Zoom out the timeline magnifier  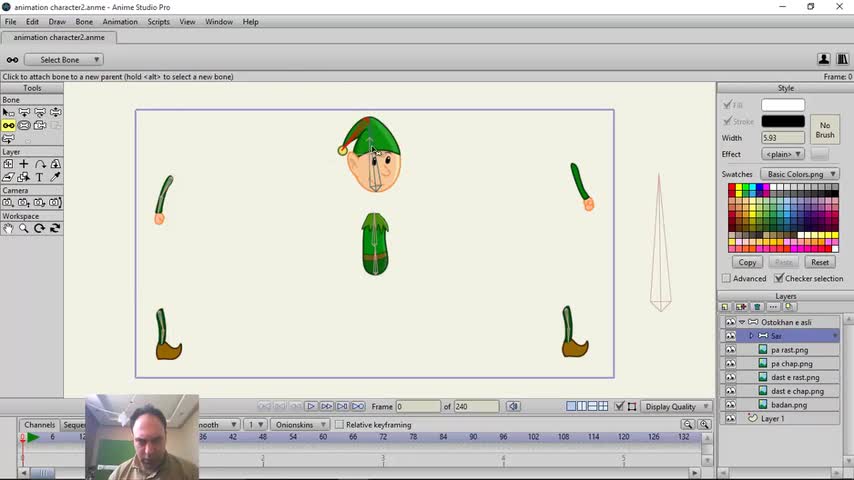point(688,424)
